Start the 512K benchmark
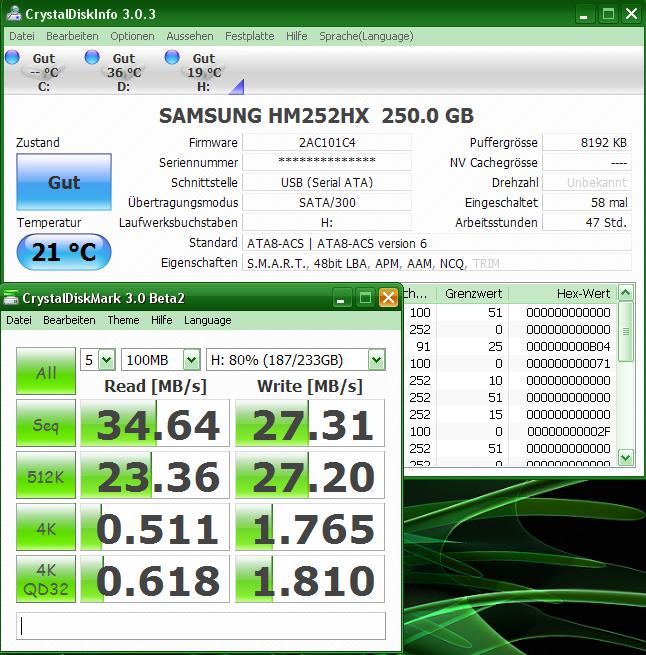 point(46,475)
